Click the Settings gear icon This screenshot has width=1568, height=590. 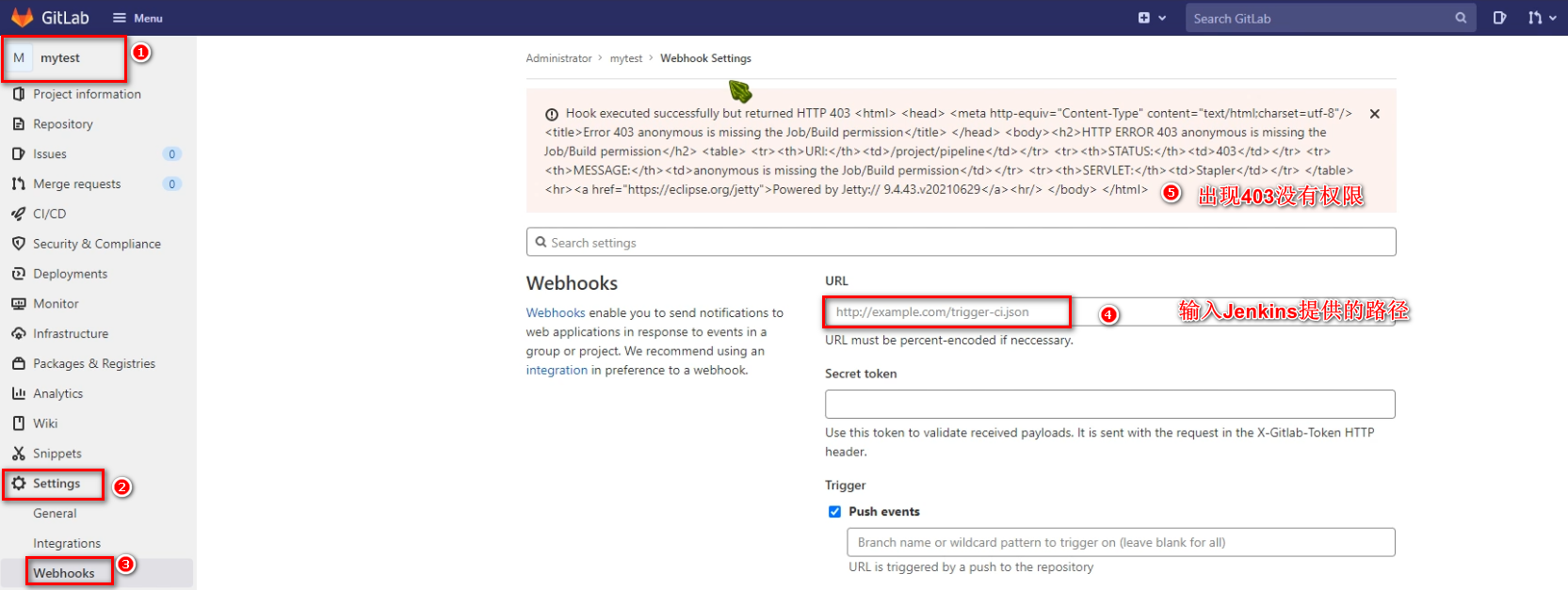click(x=19, y=484)
